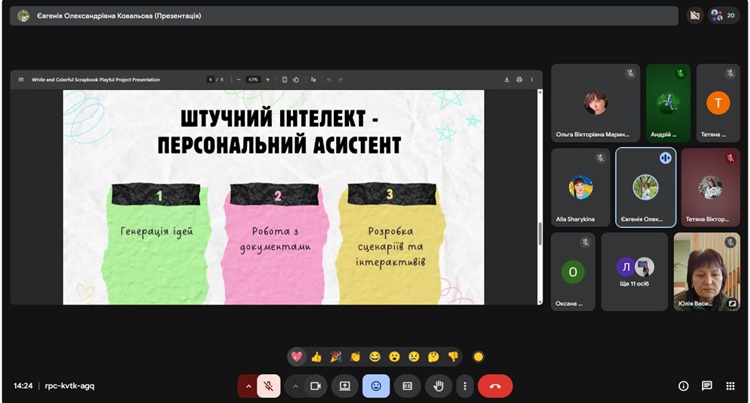
Task: Open PDF viewer sidebar hamburger menu
Action: [x=20, y=79]
